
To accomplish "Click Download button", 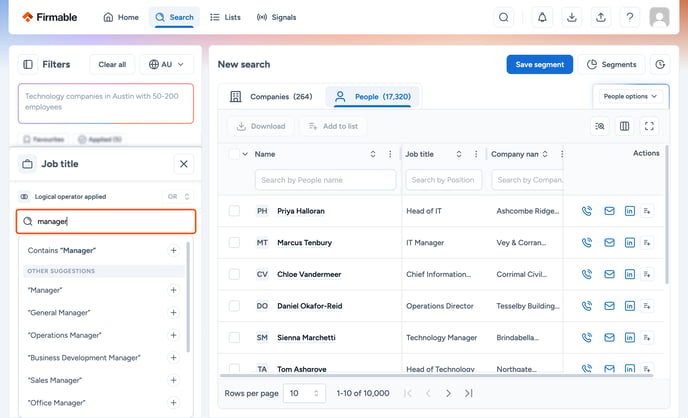I will pyautogui.click(x=261, y=126).
